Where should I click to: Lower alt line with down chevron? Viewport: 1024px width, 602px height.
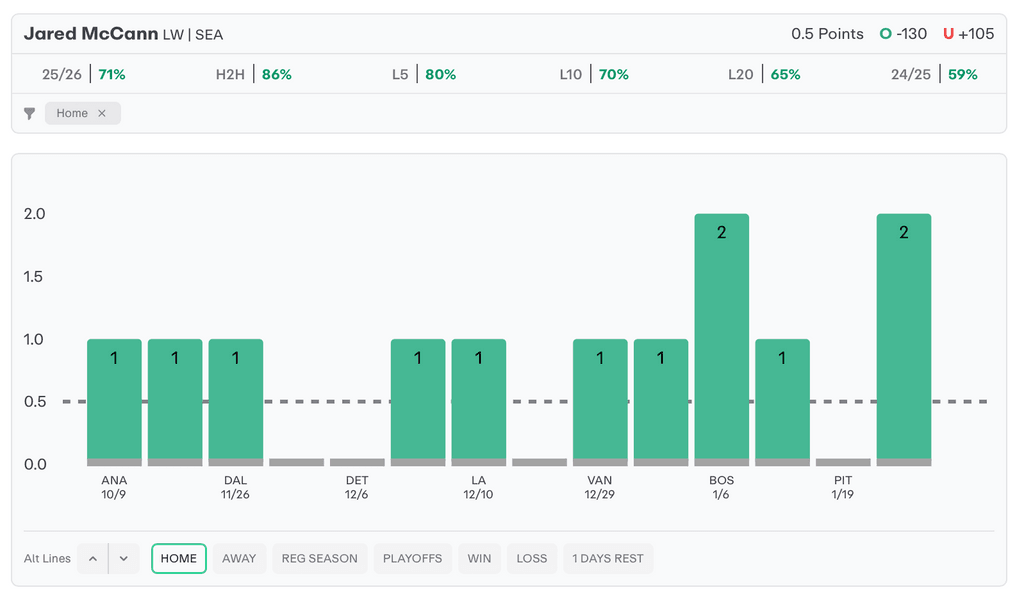tap(123, 559)
